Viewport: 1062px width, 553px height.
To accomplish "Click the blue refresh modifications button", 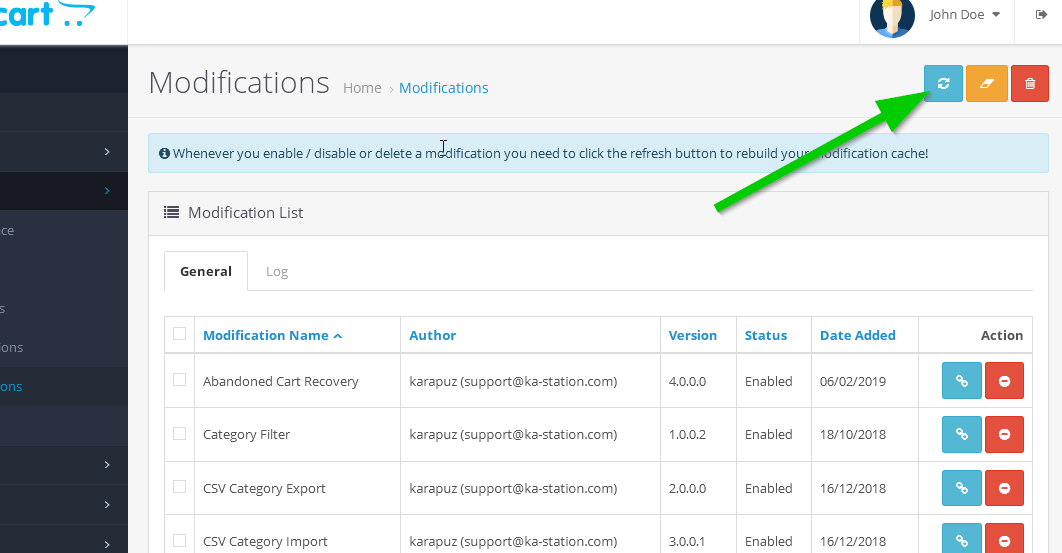I will (x=943, y=84).
